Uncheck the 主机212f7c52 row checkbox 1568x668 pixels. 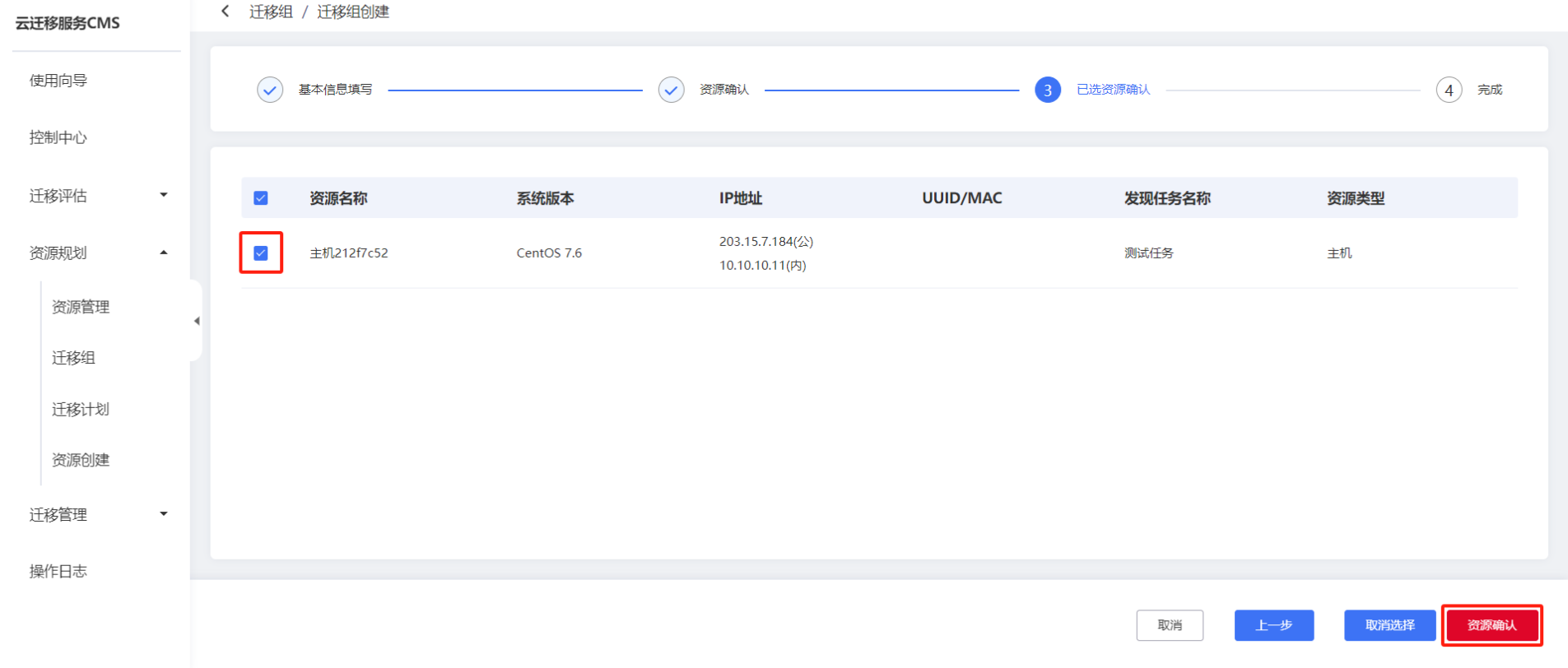(x=261, y=253)
